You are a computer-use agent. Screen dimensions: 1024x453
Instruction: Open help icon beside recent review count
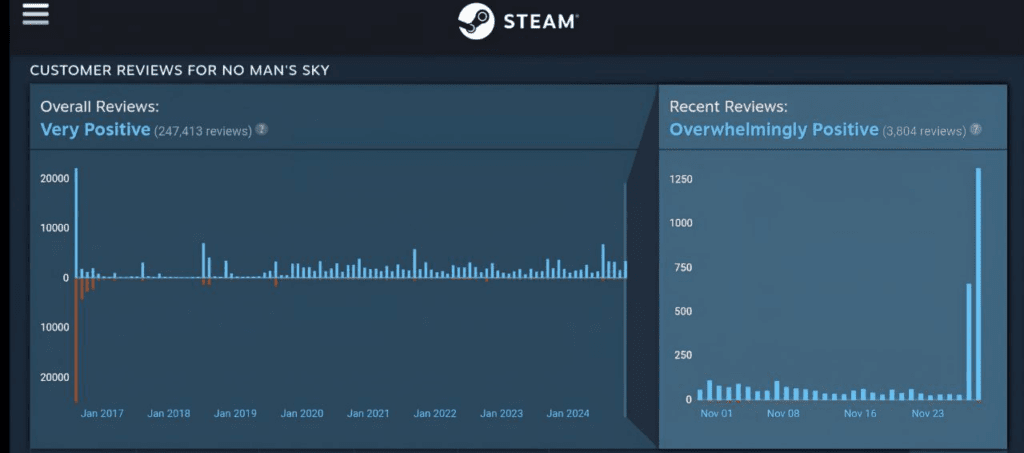pyautogui.click(x=975, y=130)
